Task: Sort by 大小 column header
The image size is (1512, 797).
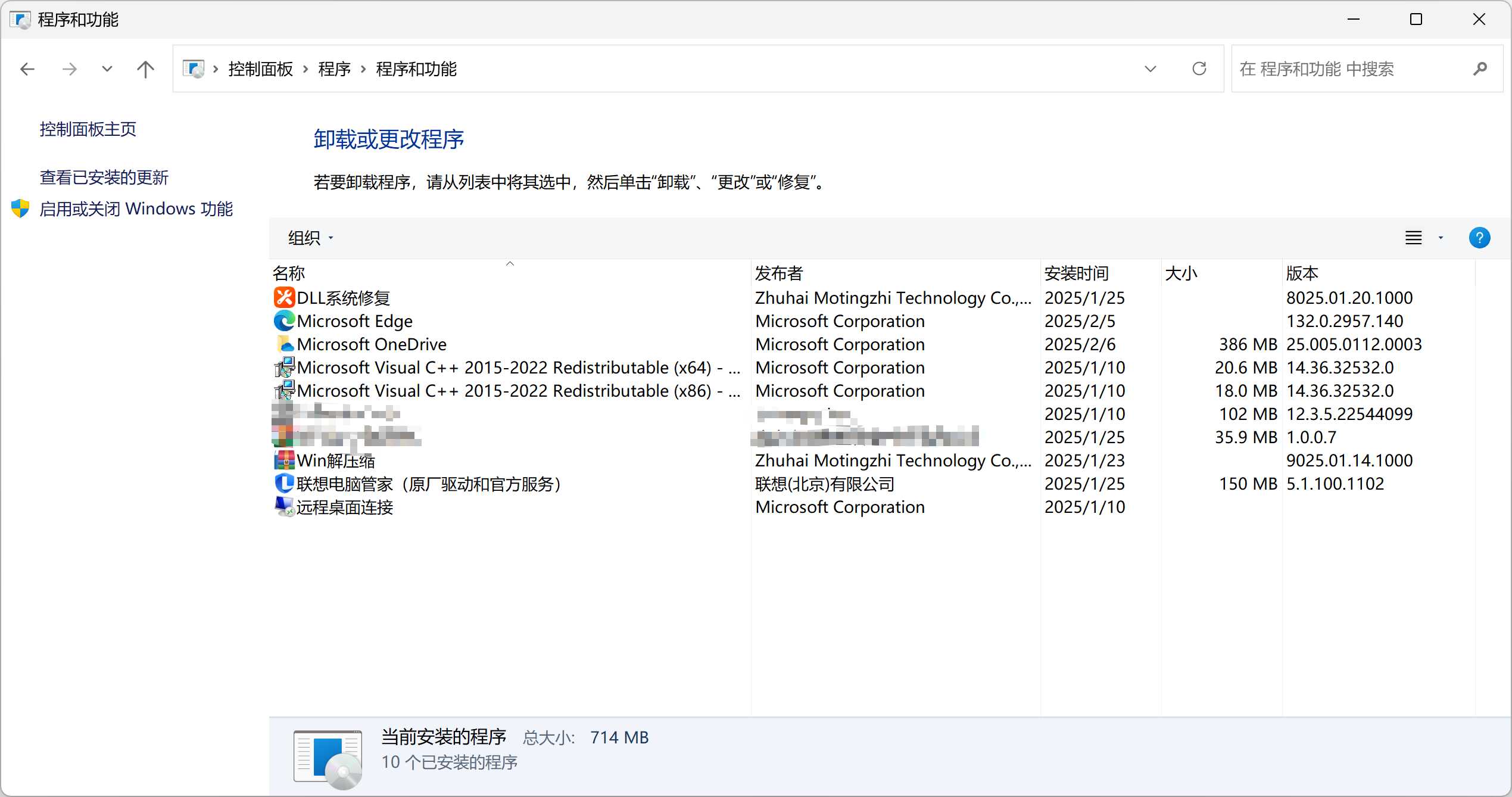Action: pyautogui.click(x=1221, y=273)
